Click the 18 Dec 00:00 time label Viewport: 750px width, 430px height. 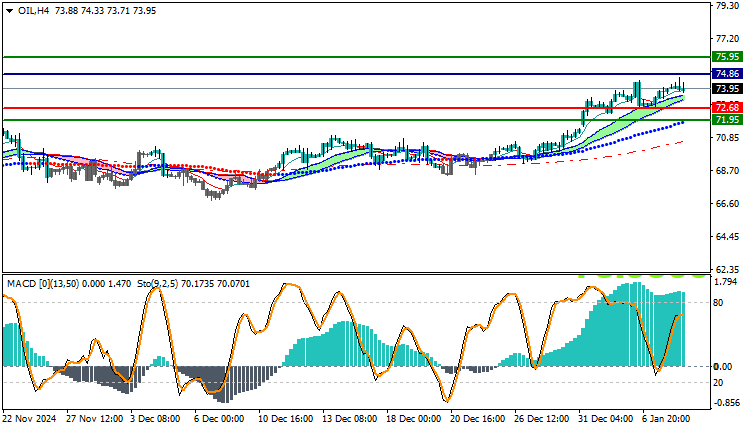click(414, 419)
